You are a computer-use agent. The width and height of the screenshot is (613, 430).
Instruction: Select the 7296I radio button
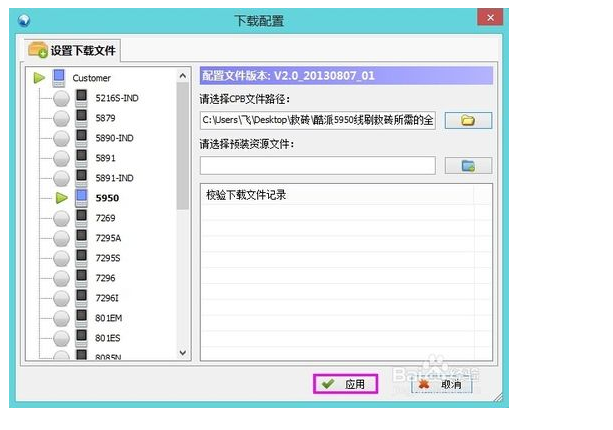61,298
